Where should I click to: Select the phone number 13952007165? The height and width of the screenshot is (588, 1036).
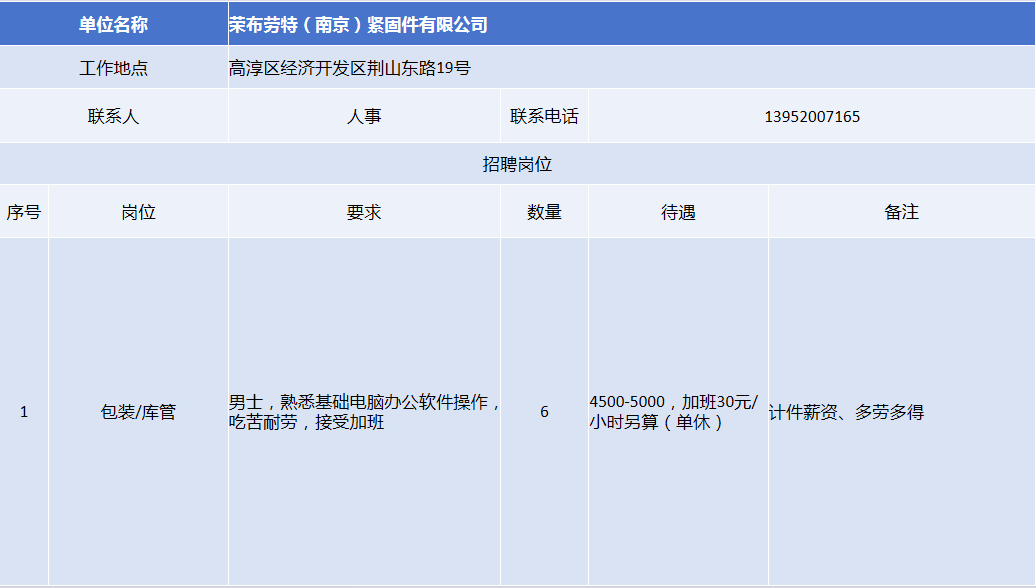[811, 116]
